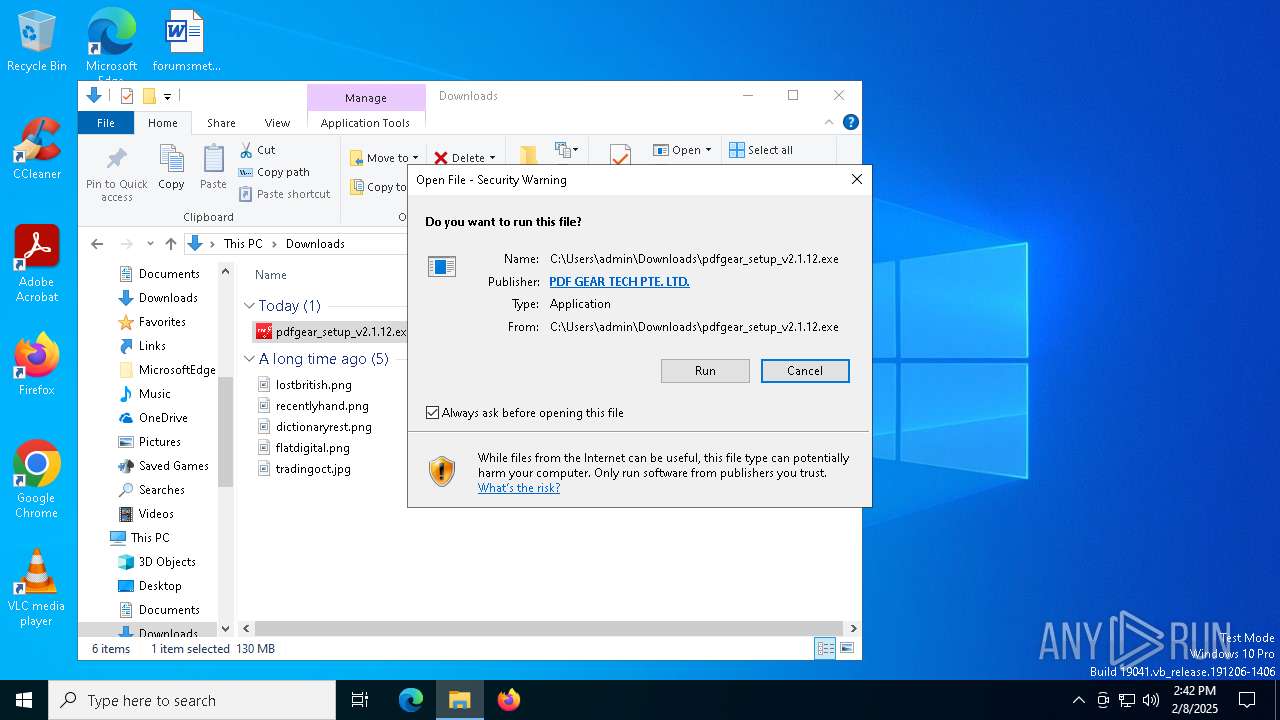
Task: Click the Firefox taskbar icon
Action: (509, 700)
